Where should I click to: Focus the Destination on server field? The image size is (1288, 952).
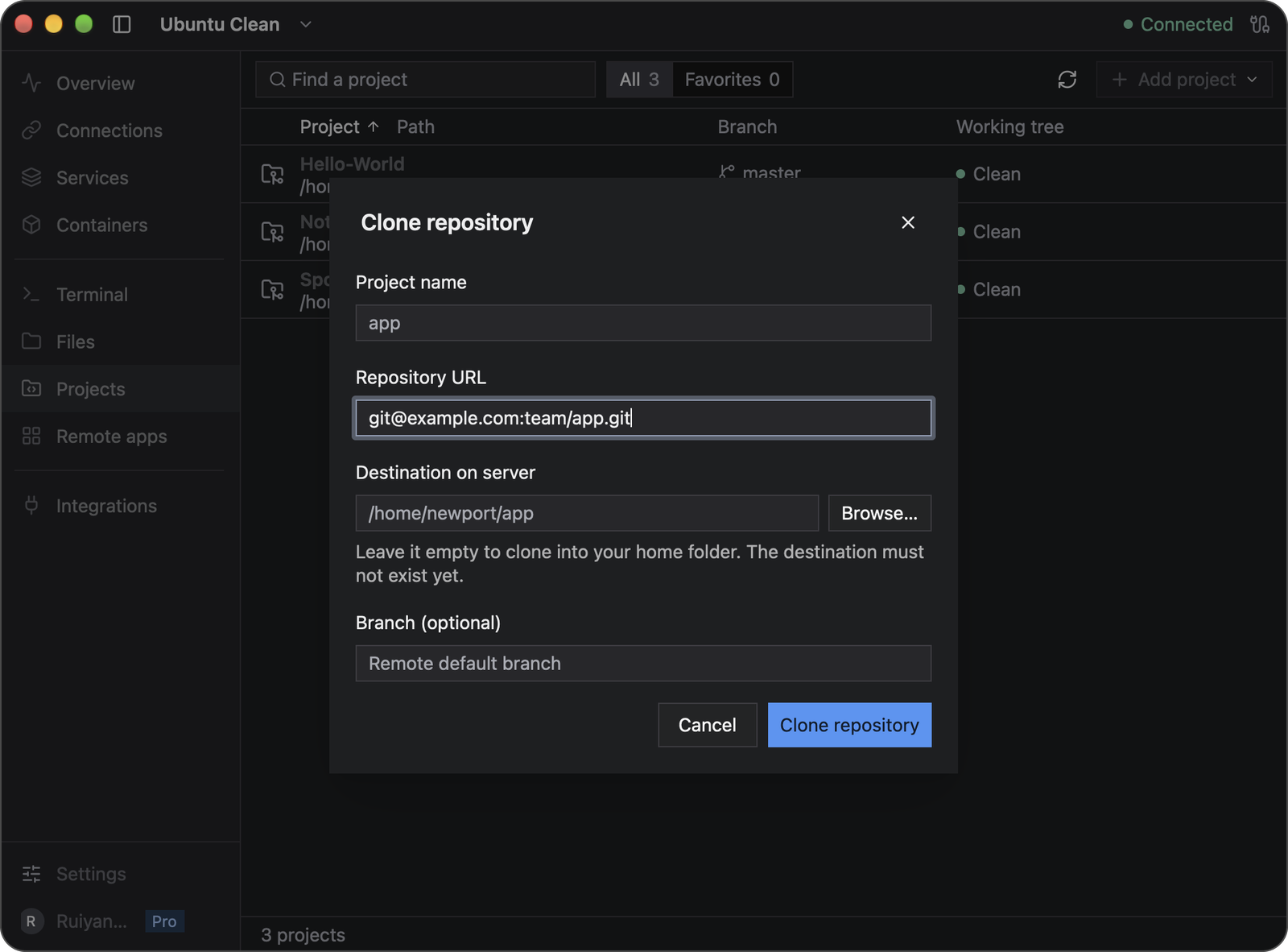[x=587, y=513]
